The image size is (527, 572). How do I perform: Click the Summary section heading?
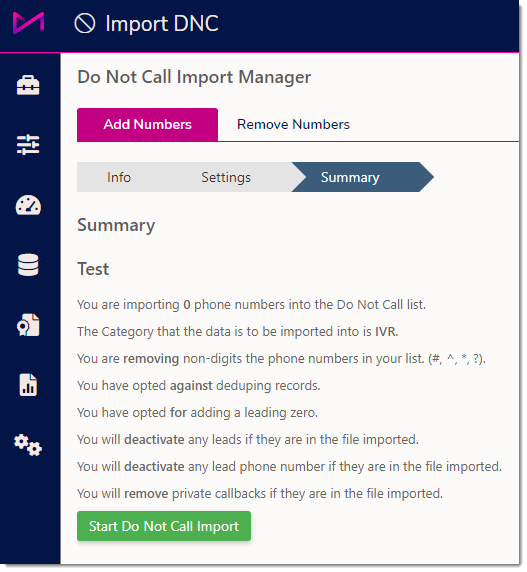pyautogui.click(x=116, y=225)
